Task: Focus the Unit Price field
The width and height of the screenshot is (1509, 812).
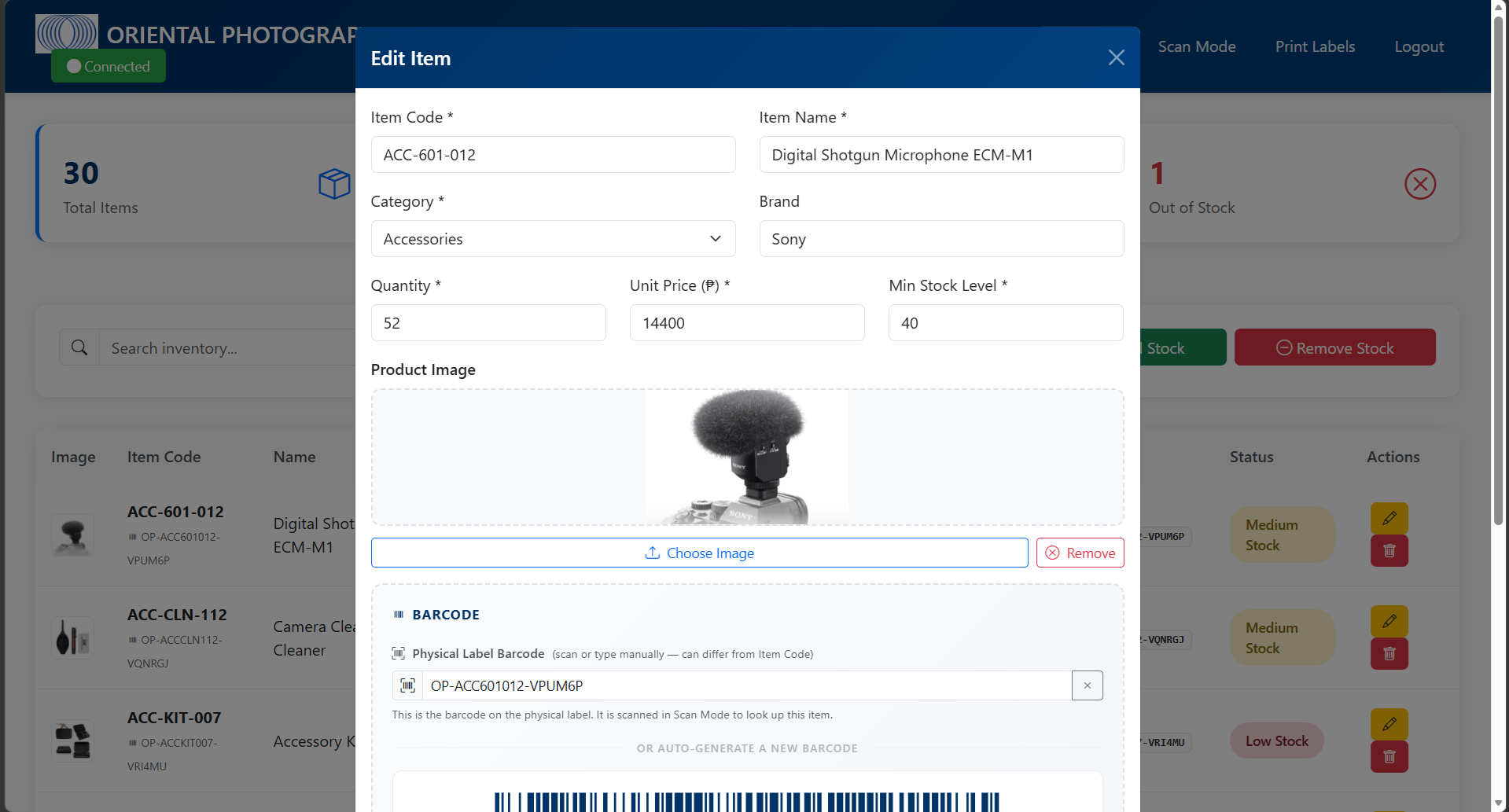Action: 747,323
